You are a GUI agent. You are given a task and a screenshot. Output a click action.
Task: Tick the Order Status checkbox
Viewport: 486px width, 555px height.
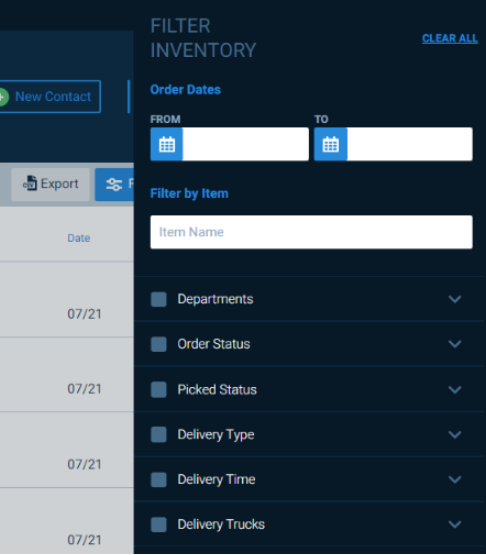point(159,344)
